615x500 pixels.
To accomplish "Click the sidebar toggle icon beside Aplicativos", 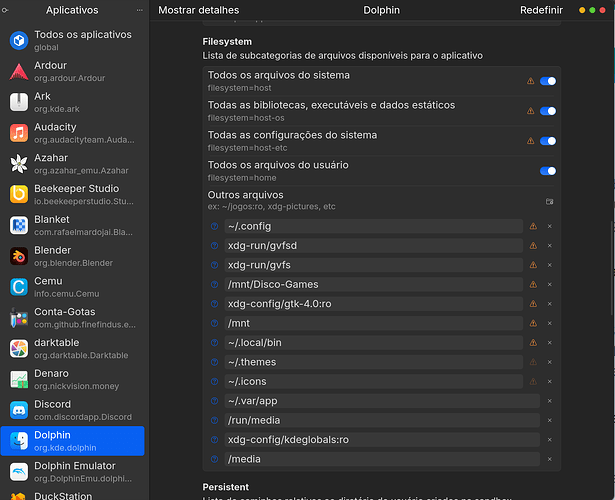I will [x=5, y=10].
